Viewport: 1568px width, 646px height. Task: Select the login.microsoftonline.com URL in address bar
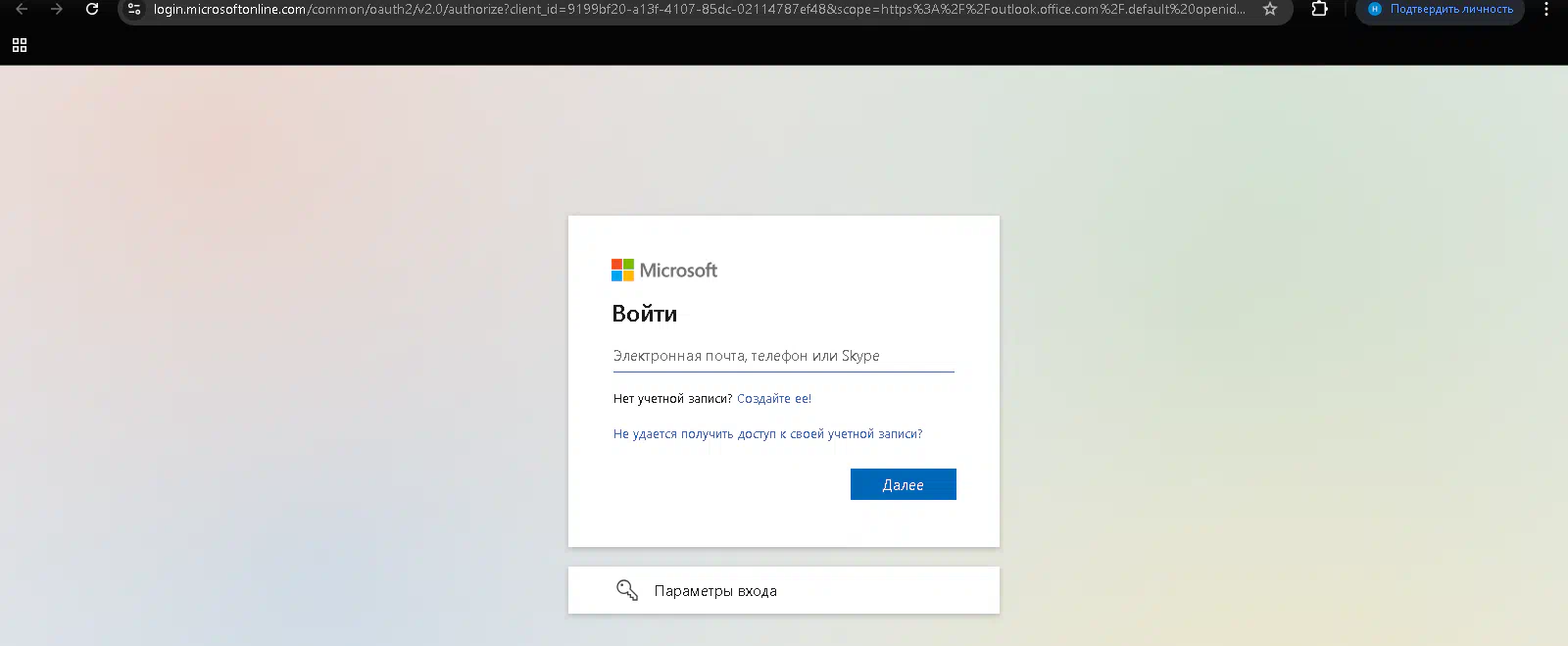coord(700,9)
